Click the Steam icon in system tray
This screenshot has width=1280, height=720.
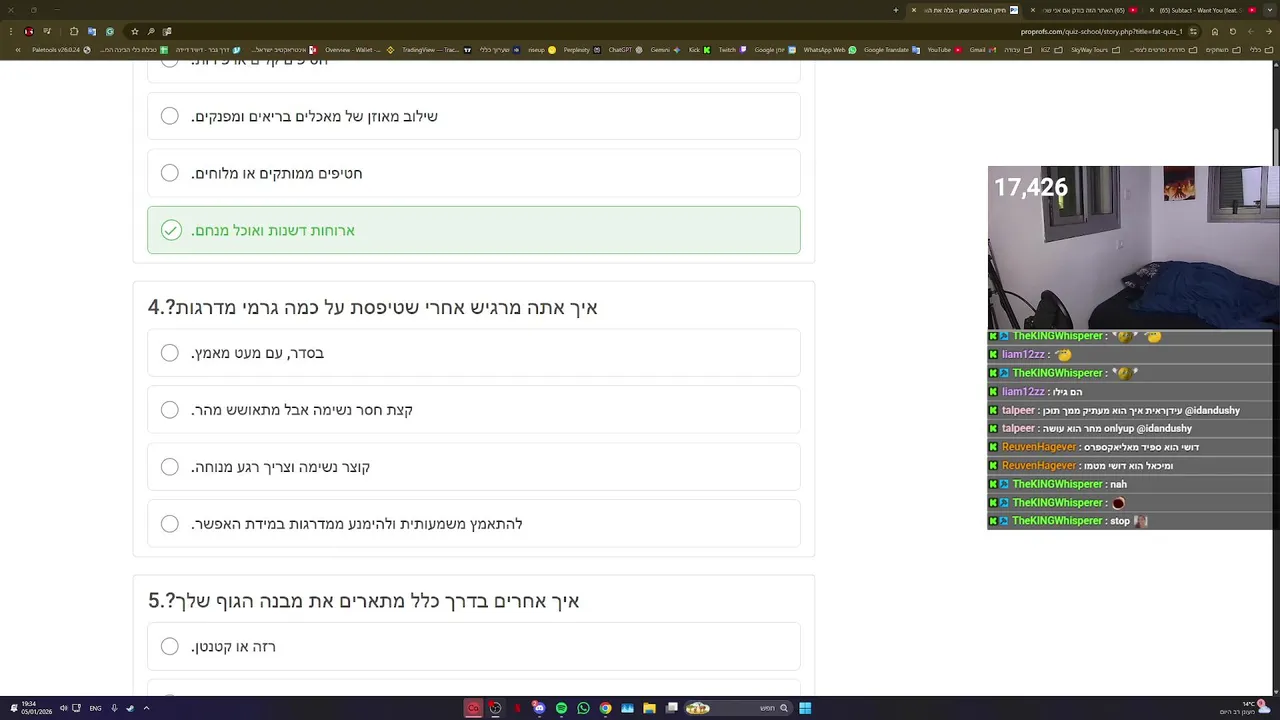[x=130, y=708]
